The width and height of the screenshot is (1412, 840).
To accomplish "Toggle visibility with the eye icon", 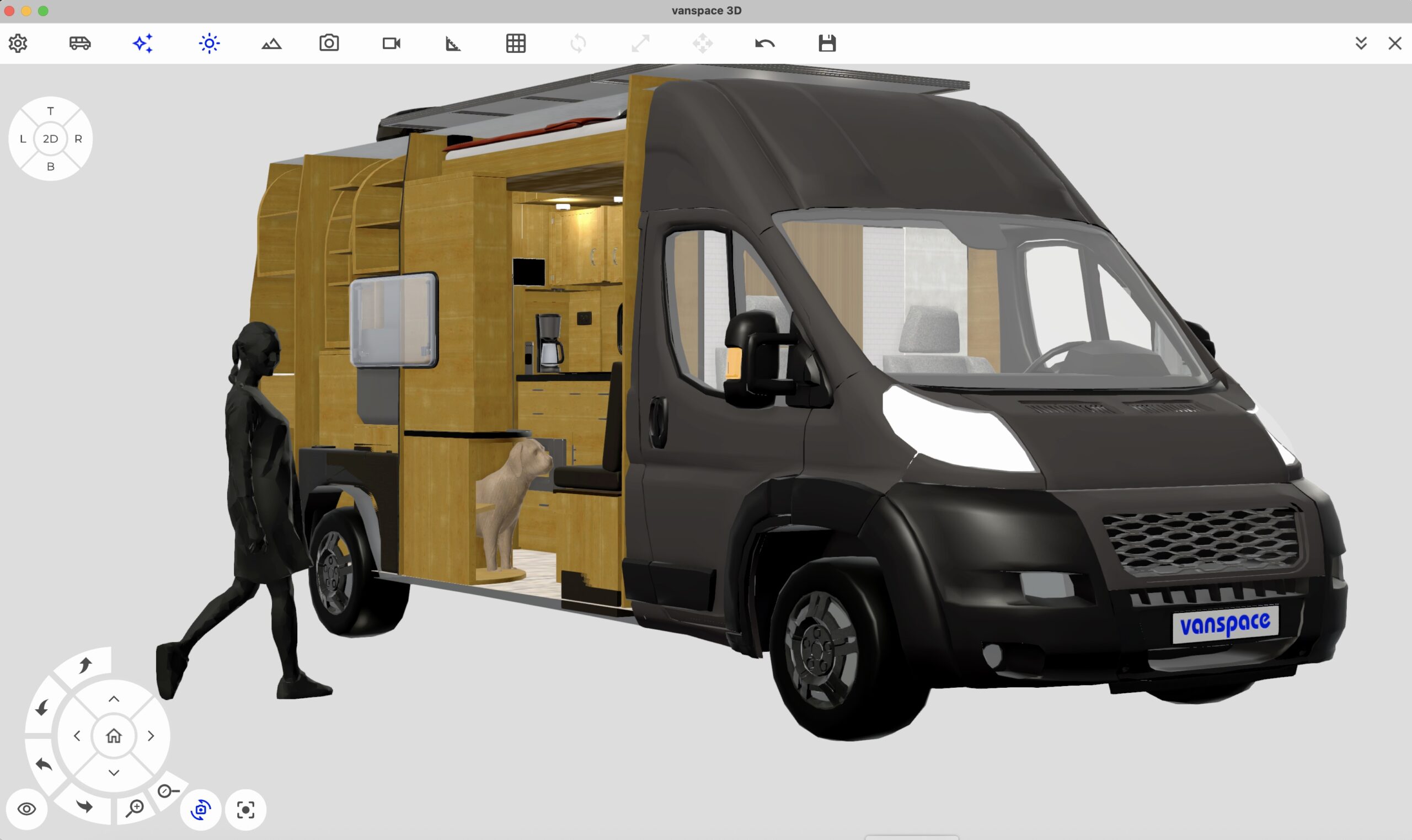I will click(x=26, y=809).
